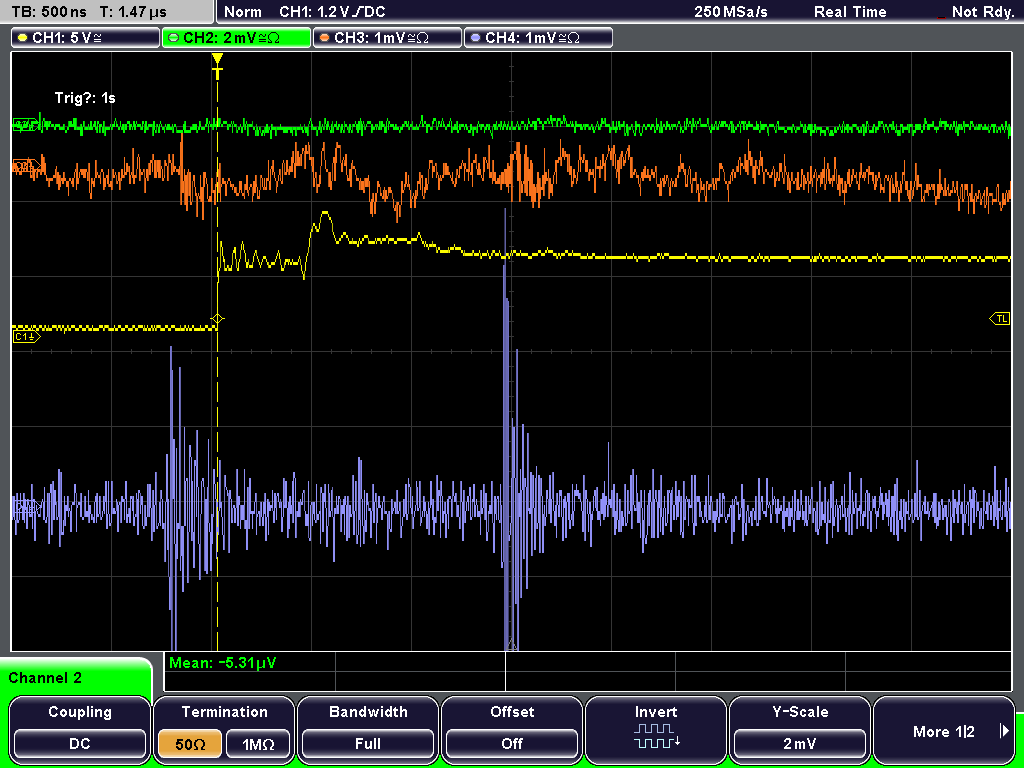Set termination to 1MΩ
This screenshot has height=768, width=1024.
258,744
